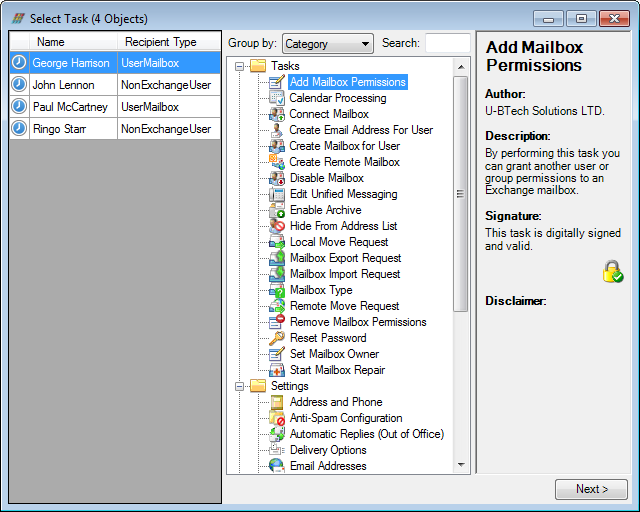
Task: Select the Connect Mailbox task
Action: pos(329,114)
